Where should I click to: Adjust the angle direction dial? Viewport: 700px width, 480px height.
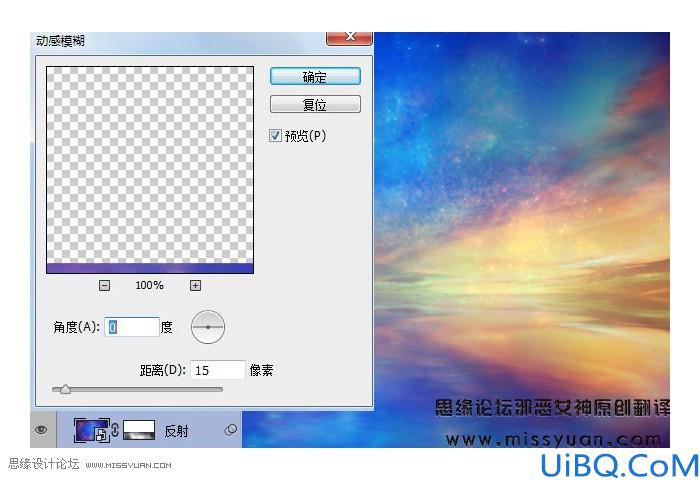pyautogui.click(x=208, y=327)
